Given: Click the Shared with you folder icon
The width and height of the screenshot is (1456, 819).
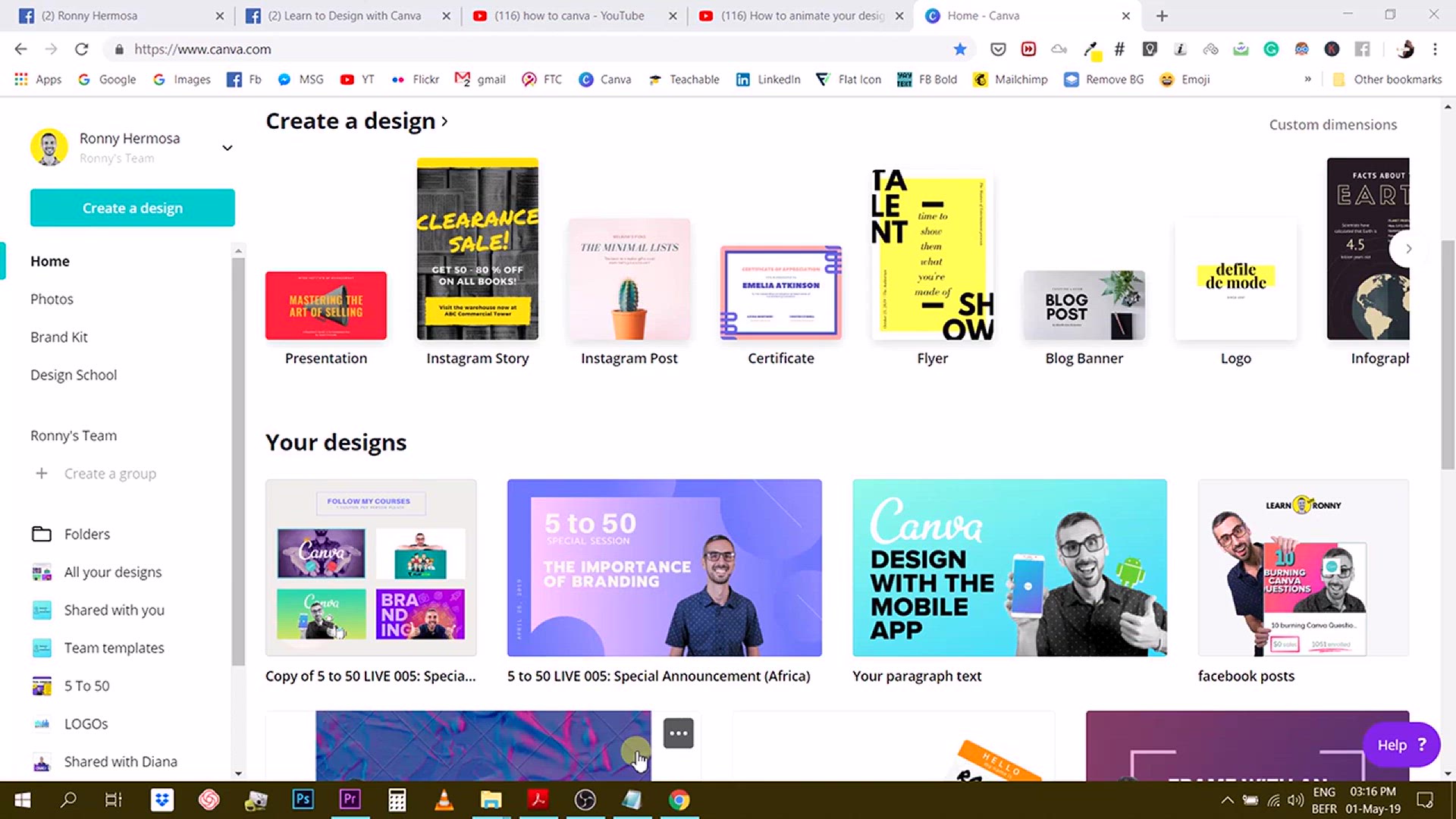Looking at the screenshot, I should 42,610.
